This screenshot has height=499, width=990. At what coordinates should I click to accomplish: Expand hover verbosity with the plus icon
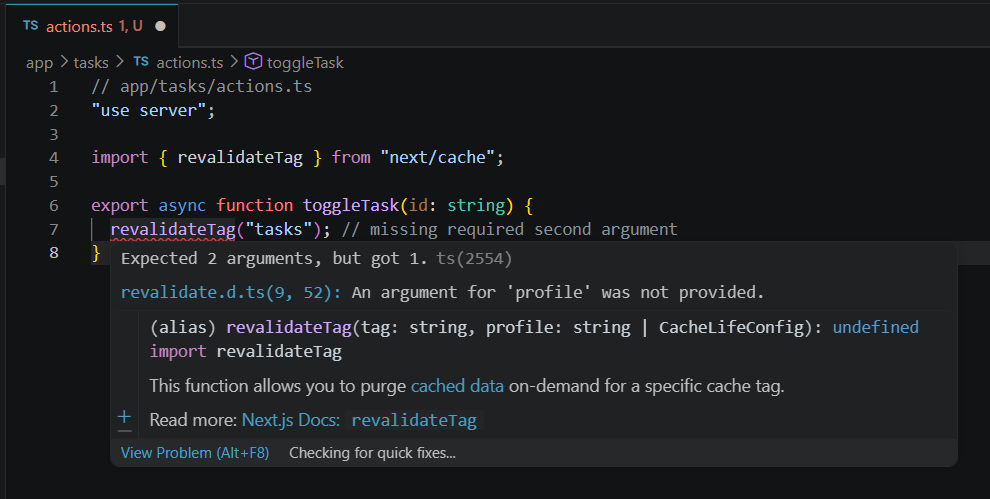pyautogui.click(x=124, y=416)
